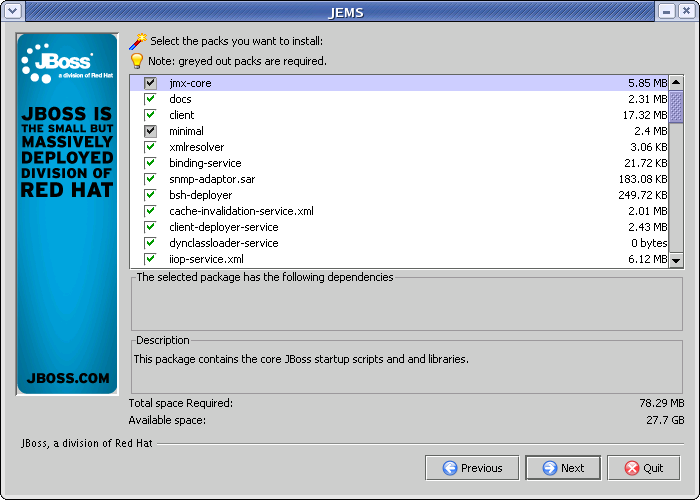The height and width of the screenshot is (500, 700).
Task: Open the window menu in title bar
Action: 12,11
